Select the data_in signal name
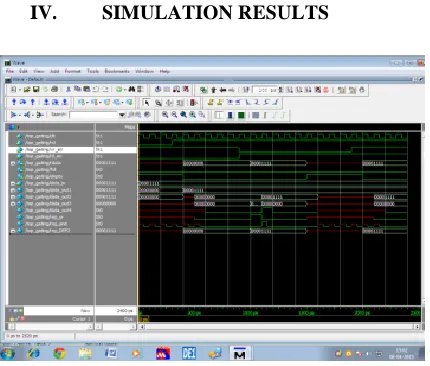 [45, 184]
